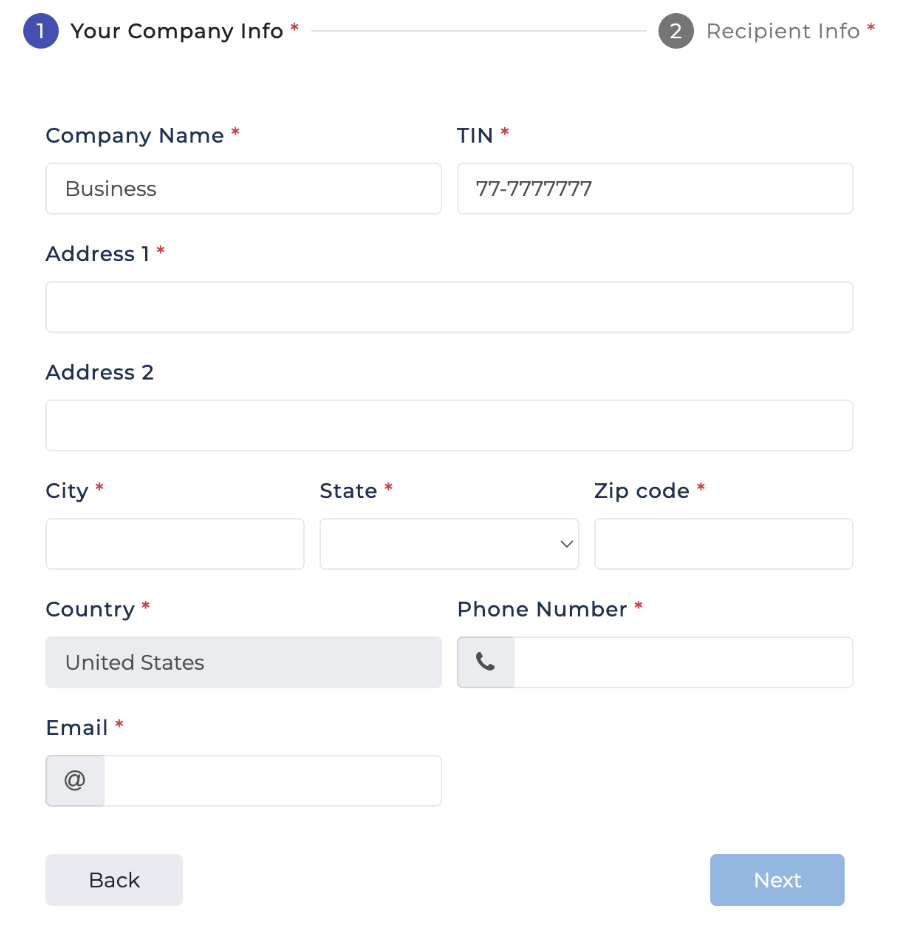The image size is (918, 948).
Task: Open the State dropdown
Action: click(x=448, y=544)
